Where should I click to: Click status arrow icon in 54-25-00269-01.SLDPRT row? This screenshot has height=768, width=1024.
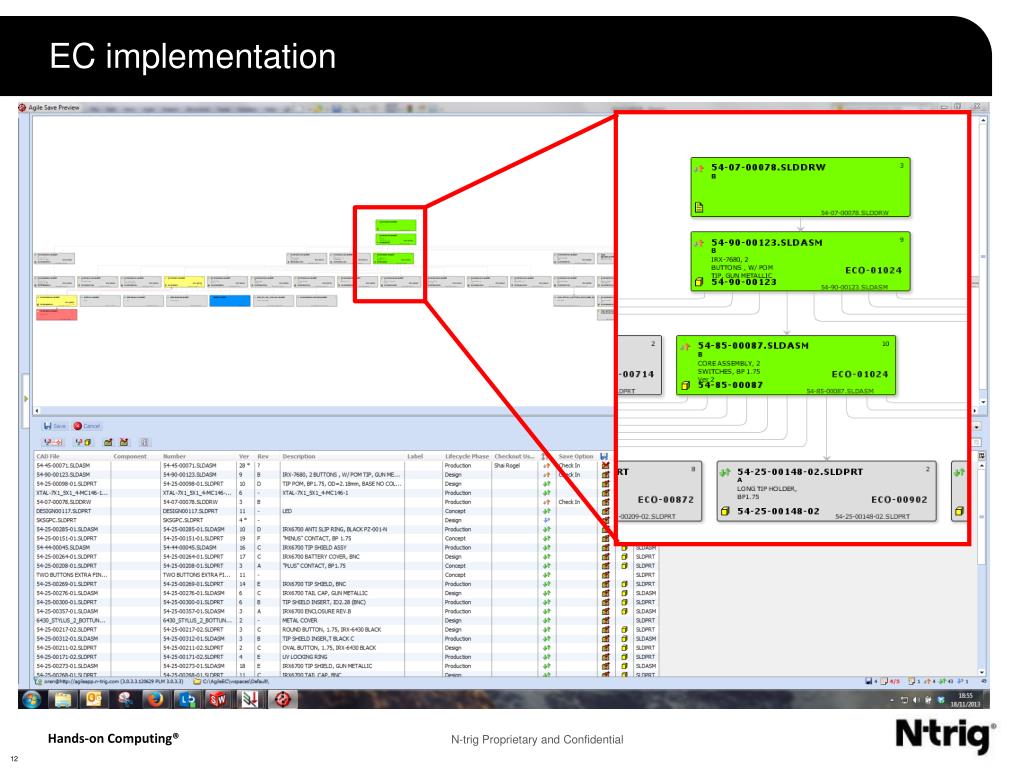pyautogui.click(x=547, y=584)
